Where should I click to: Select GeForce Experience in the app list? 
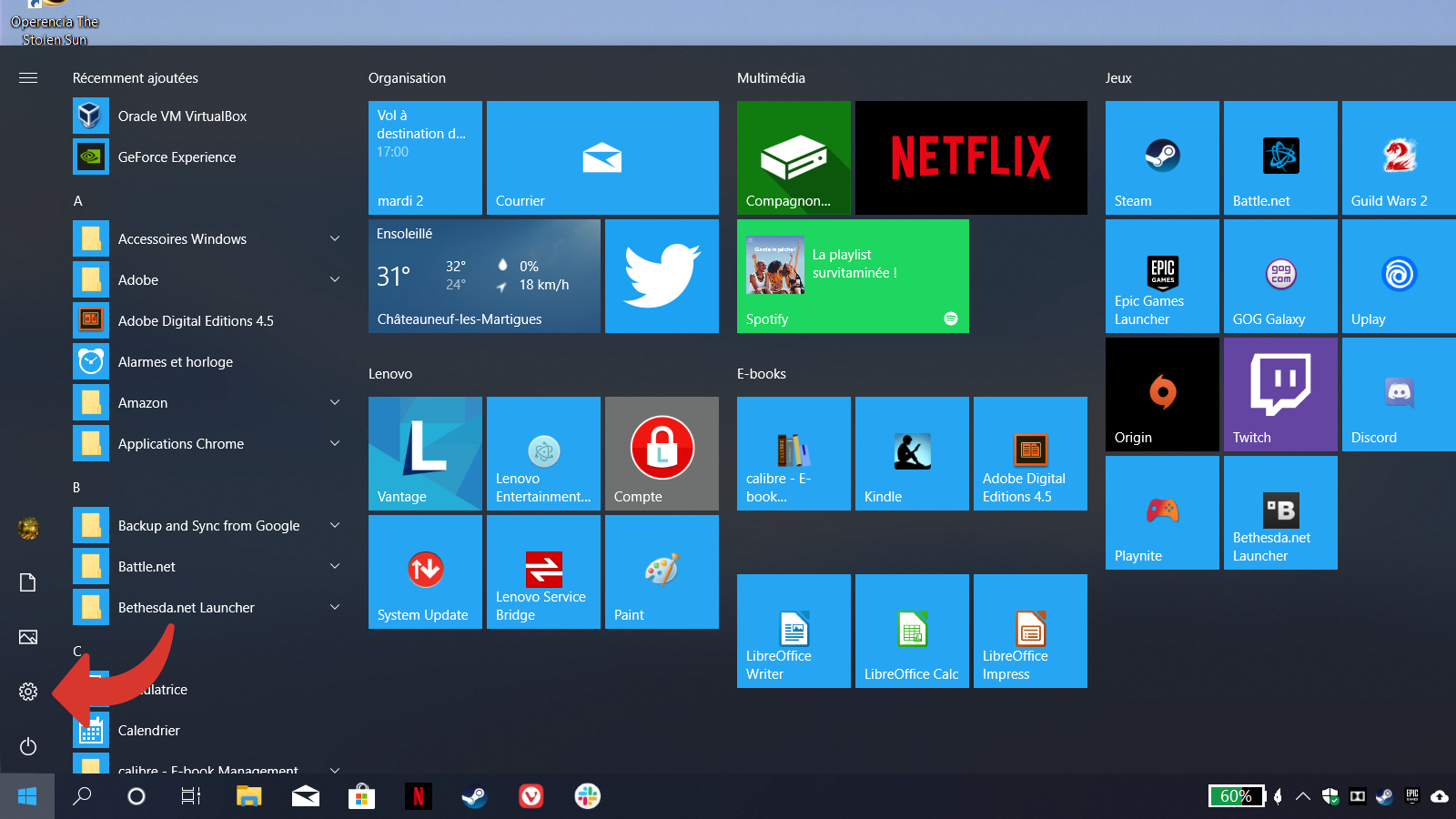pyautogui.click(x=177, y=157)
